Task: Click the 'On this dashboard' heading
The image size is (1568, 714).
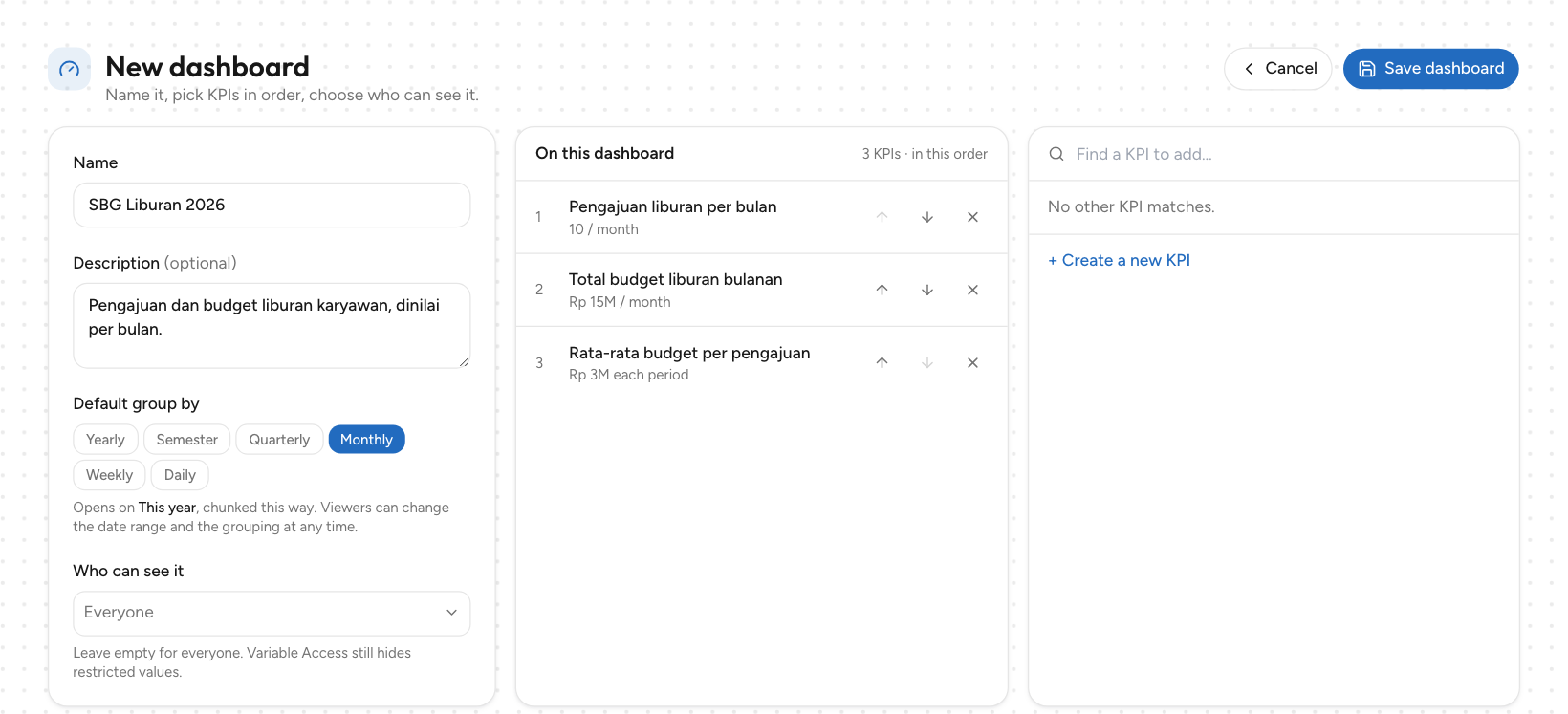Action: click(x=604, y=153)
